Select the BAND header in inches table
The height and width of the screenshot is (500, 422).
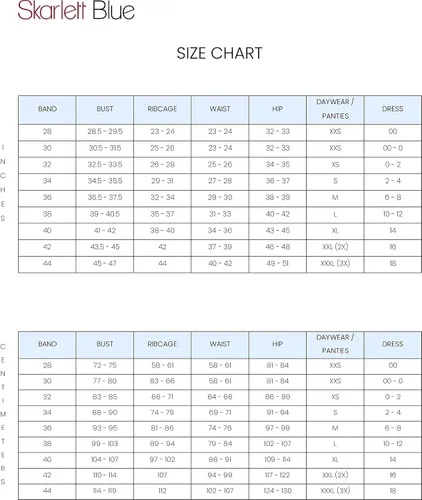pos(47,110)
